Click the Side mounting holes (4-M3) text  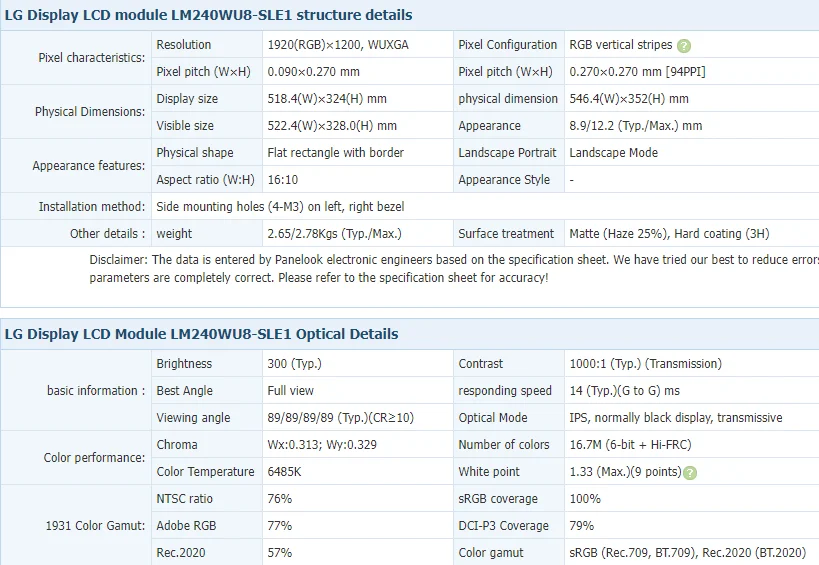pyautogui.click(x=280, y=207)
